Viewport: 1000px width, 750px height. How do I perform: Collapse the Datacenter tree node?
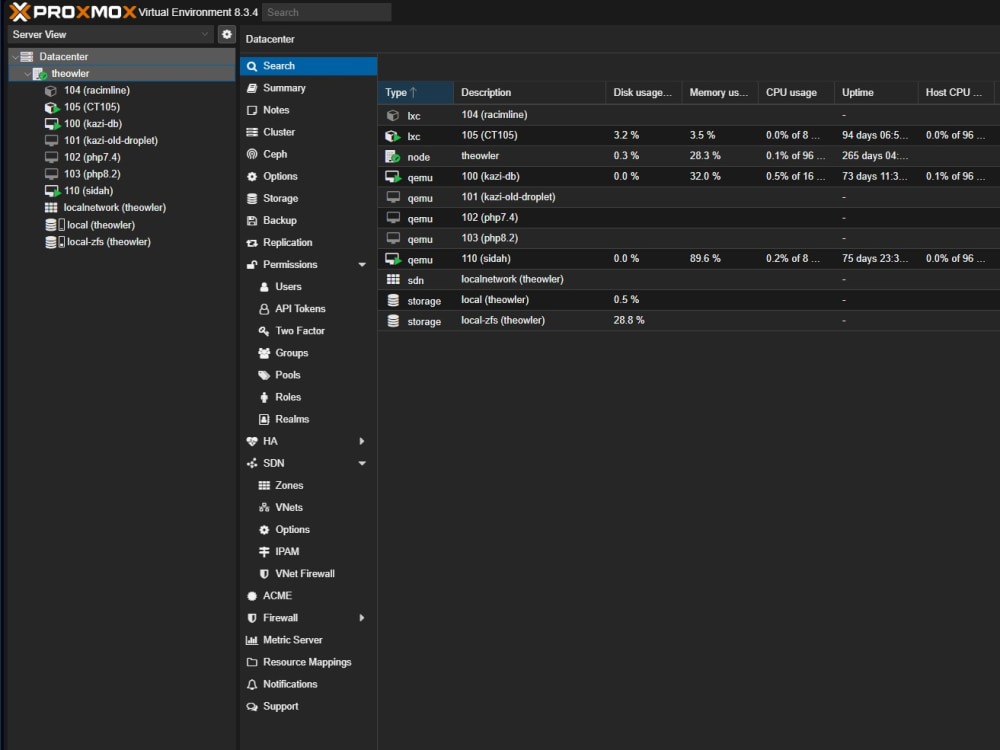(x=15, y=57)
